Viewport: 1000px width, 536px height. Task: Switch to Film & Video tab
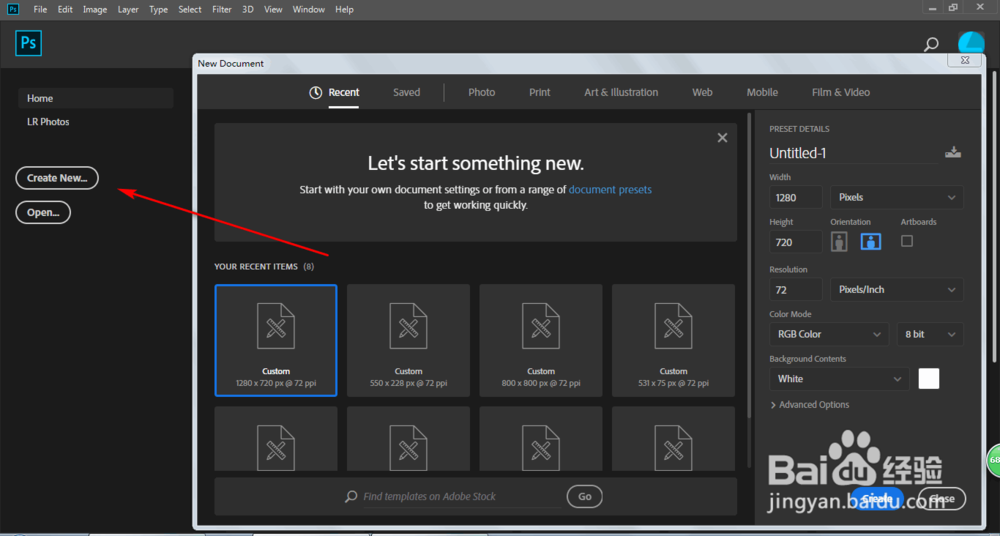841,93
